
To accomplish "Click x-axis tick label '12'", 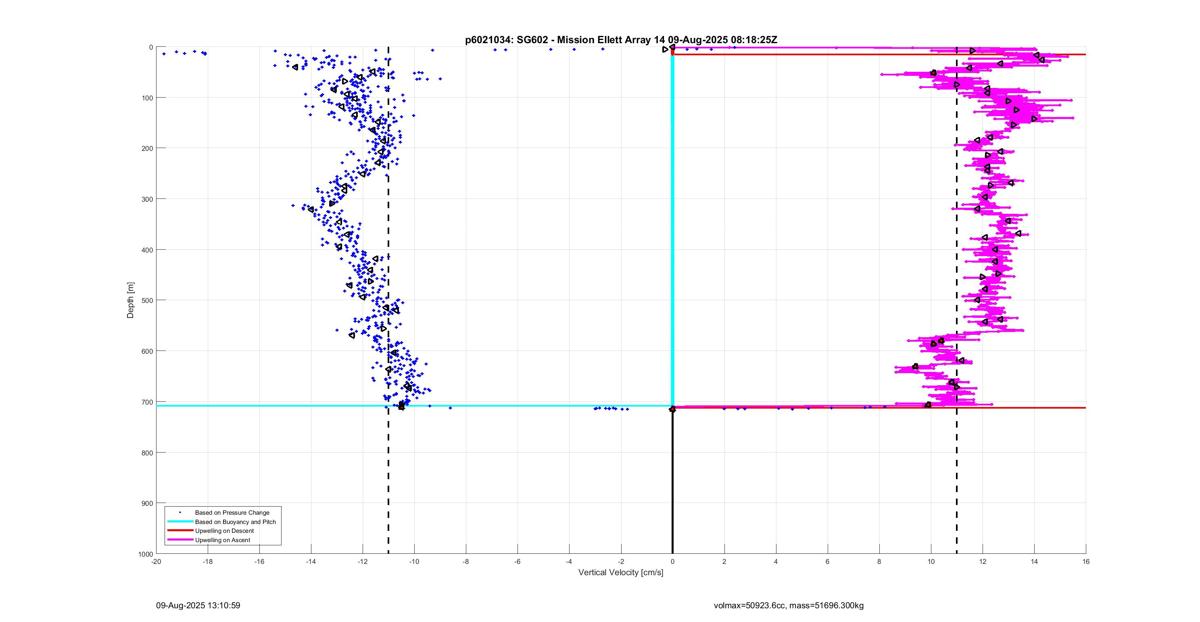I will [983, 562].
